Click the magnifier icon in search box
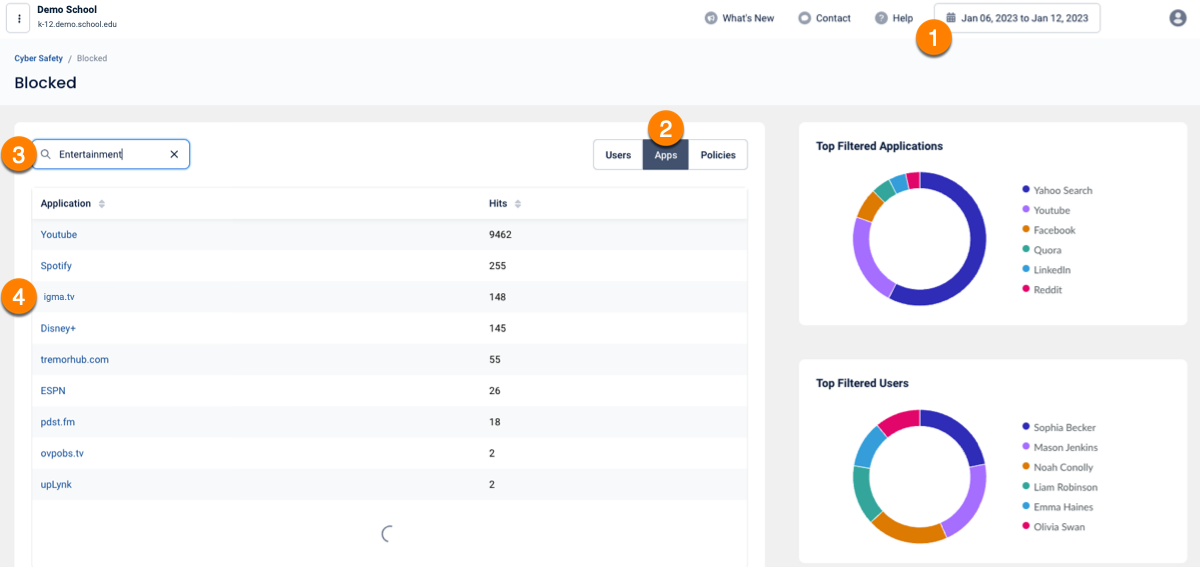Image resolution: width=1200 pixels, height=567 pixels. [x=45, y=154]
